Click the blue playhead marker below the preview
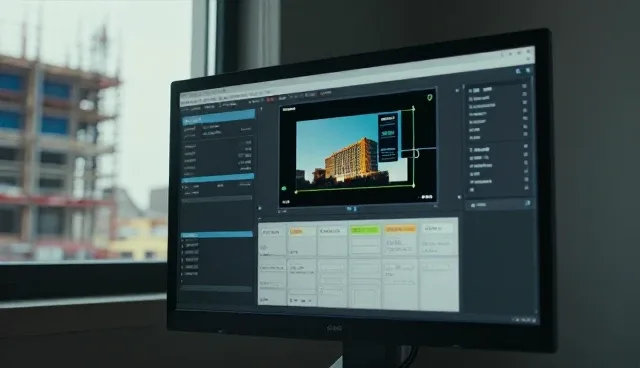 point(352,209)
